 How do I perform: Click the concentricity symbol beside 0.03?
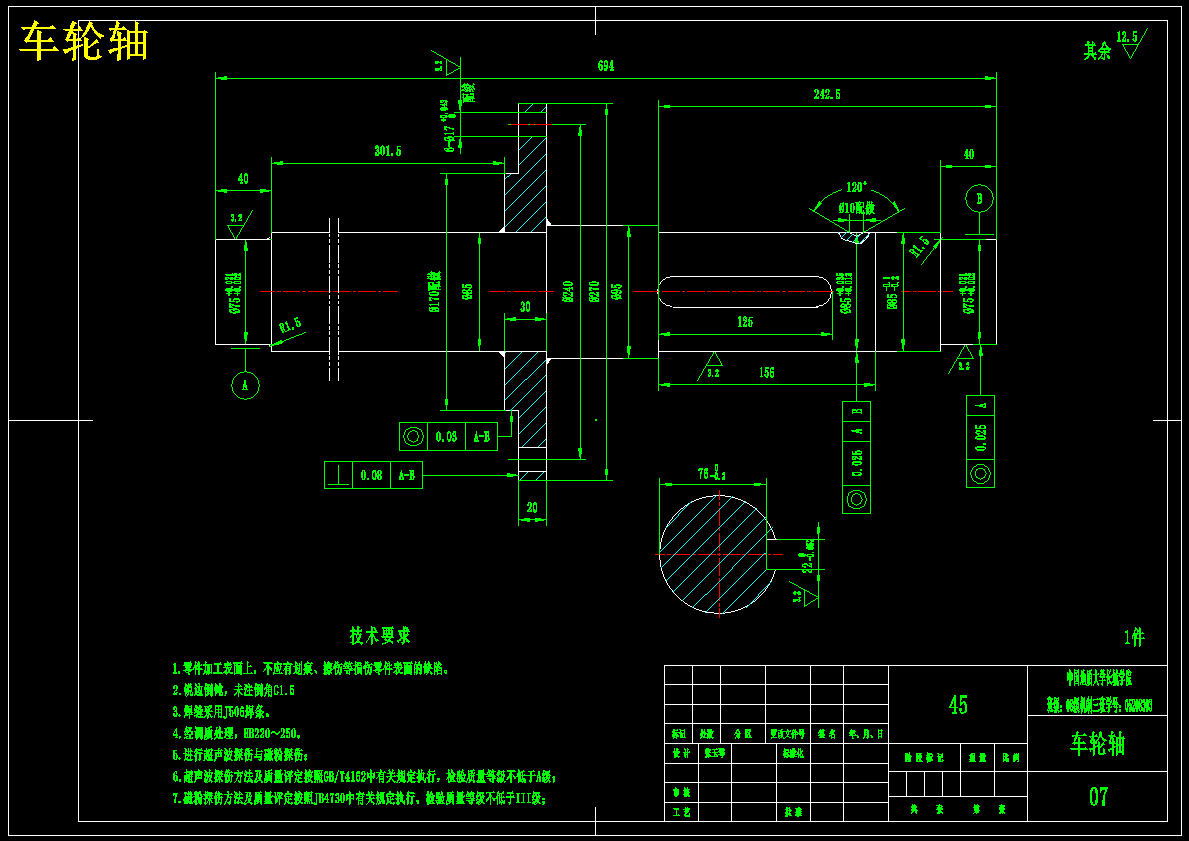(x=413, y=437)
